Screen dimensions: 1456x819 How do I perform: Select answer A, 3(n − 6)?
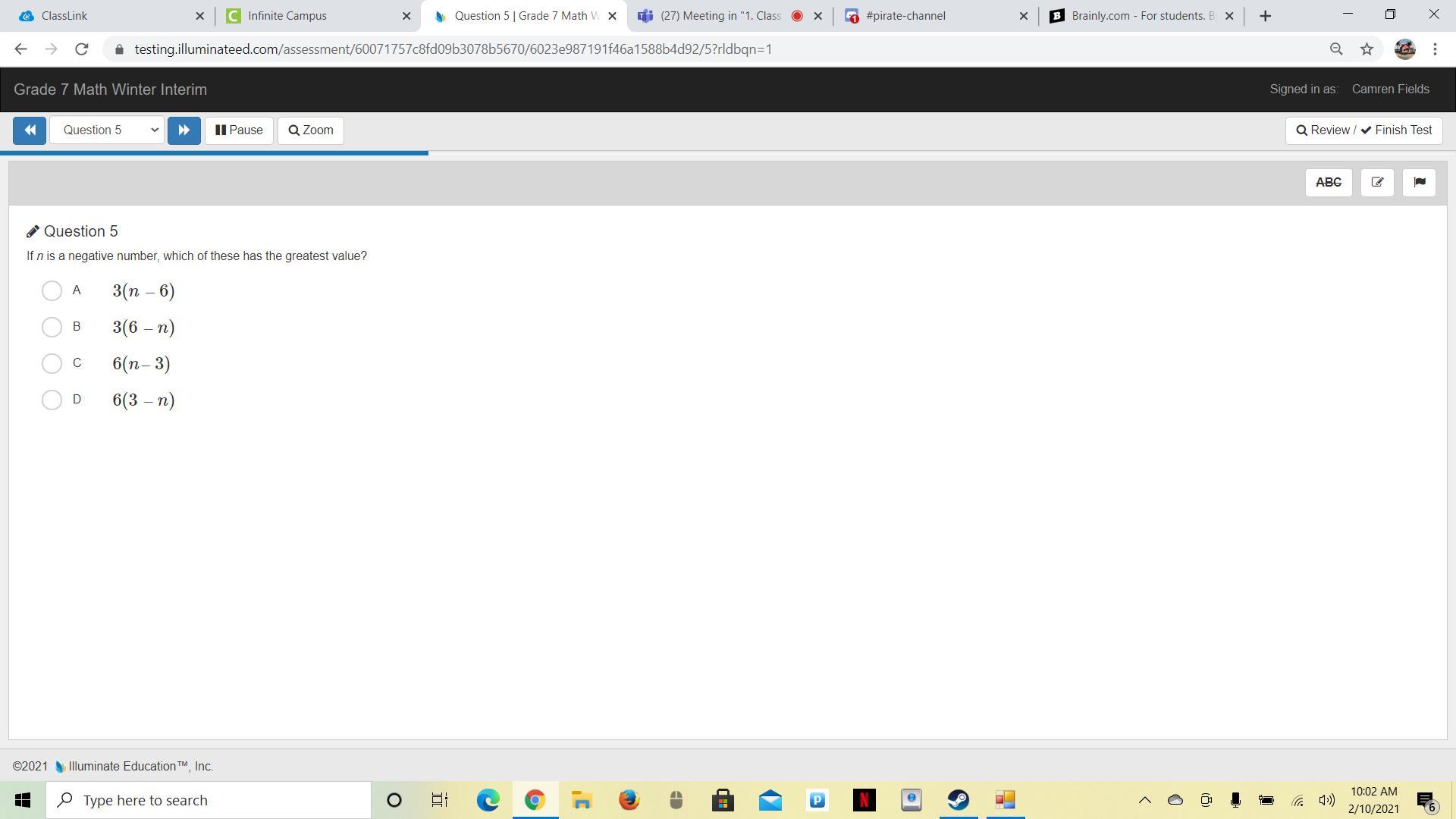(52, 290)
